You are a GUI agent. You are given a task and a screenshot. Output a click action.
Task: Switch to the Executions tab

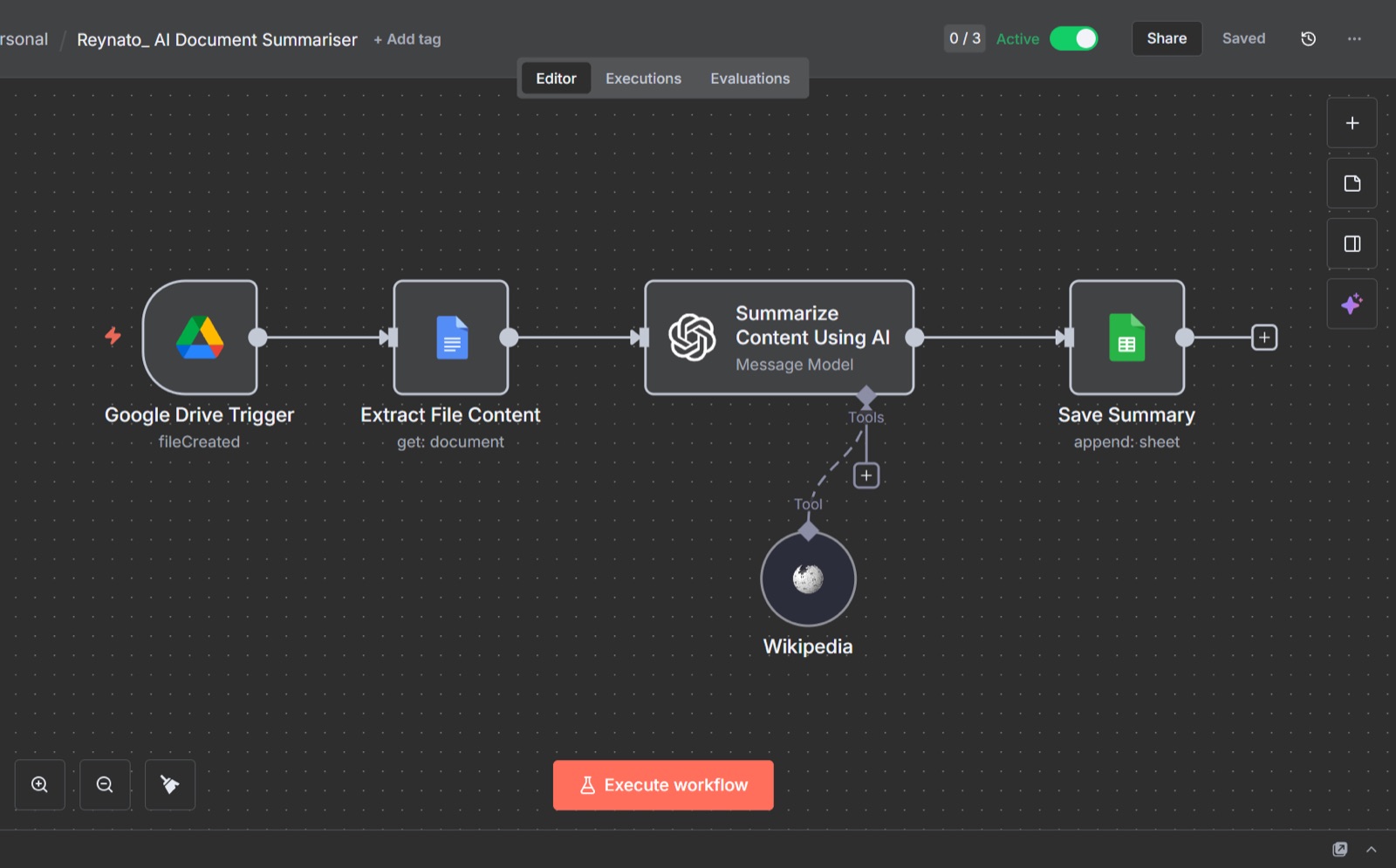[643, 79]
